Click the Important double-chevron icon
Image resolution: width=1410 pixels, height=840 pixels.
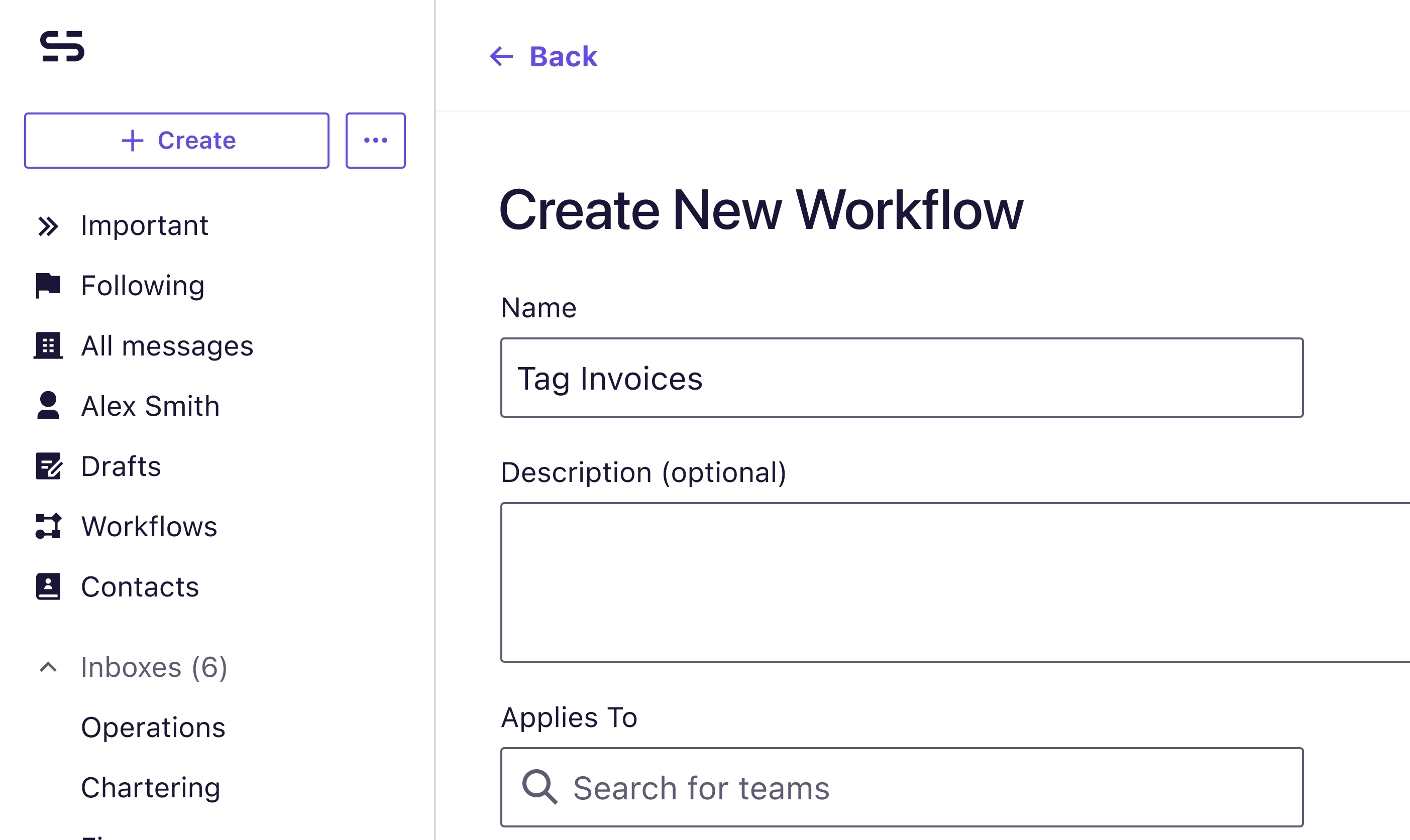[x=48, y=226]
